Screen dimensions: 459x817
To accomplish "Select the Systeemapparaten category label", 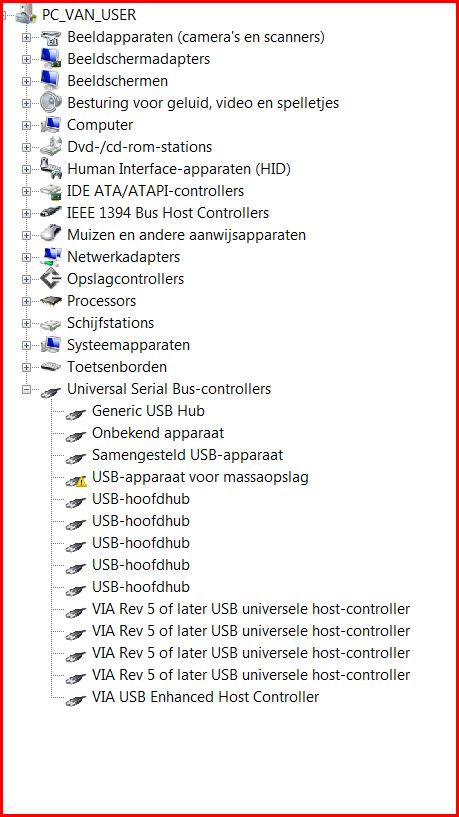I will (128, 345).
